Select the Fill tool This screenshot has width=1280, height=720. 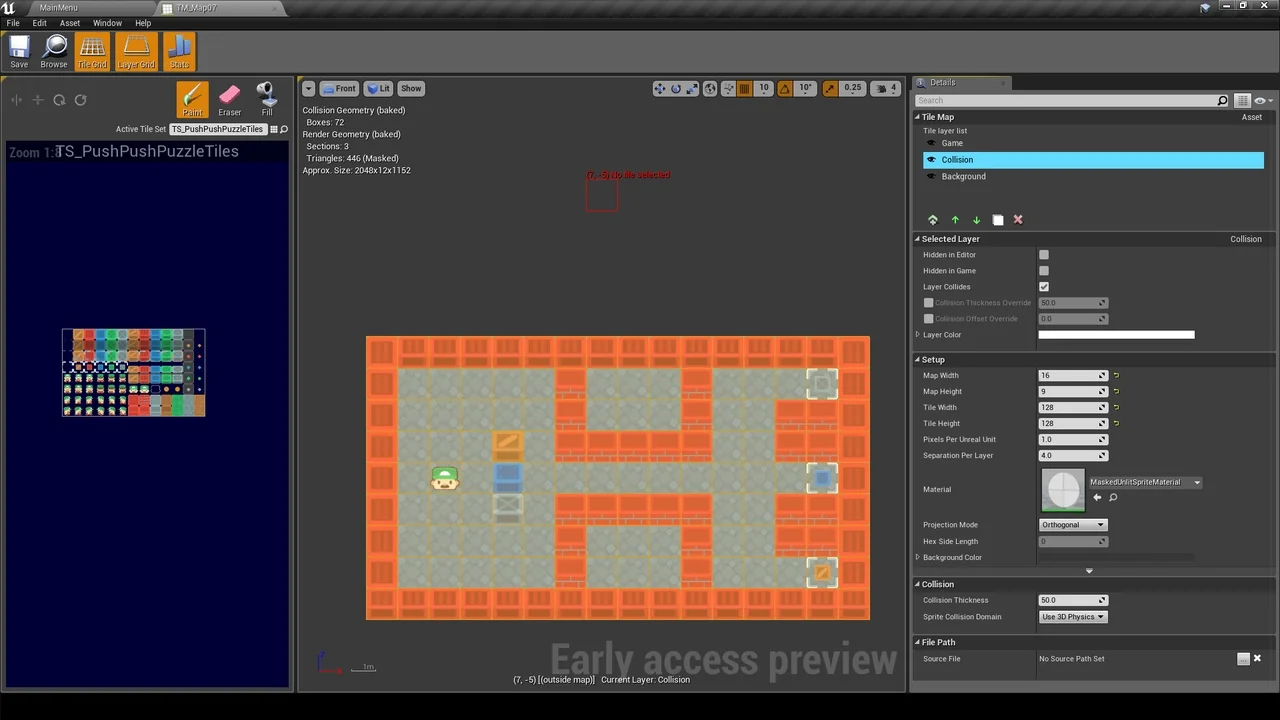tap(267, 99)
